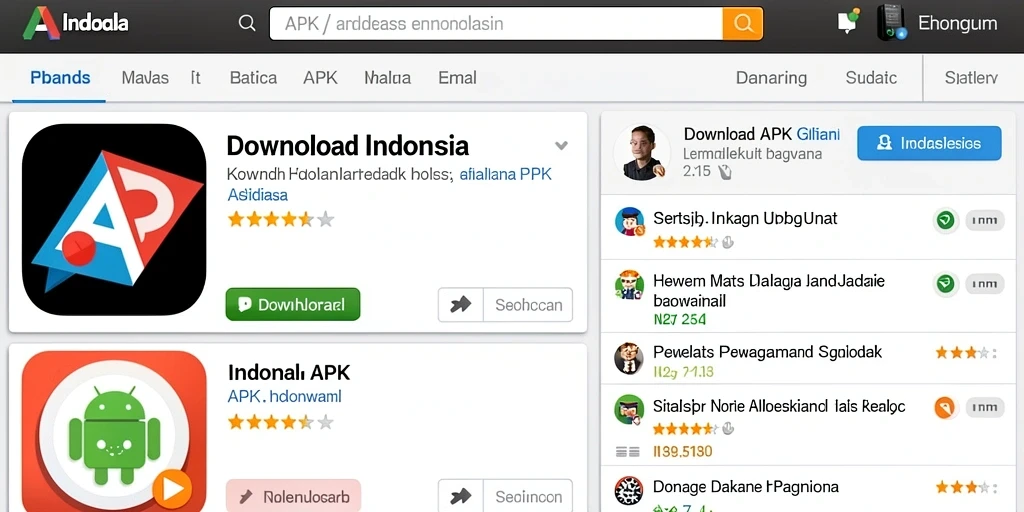Image resolution: width=1024 pixels, height=512 pixels.
Task: Click the device avatar next to Ehongum
Action: [891, 22]
